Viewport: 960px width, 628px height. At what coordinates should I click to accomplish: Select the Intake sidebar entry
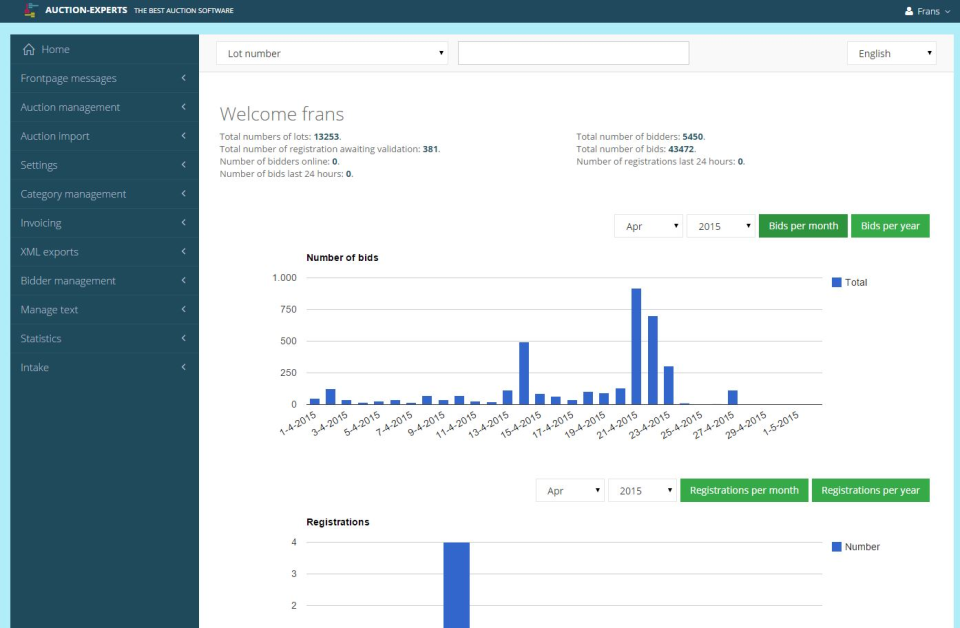(34, 367)
